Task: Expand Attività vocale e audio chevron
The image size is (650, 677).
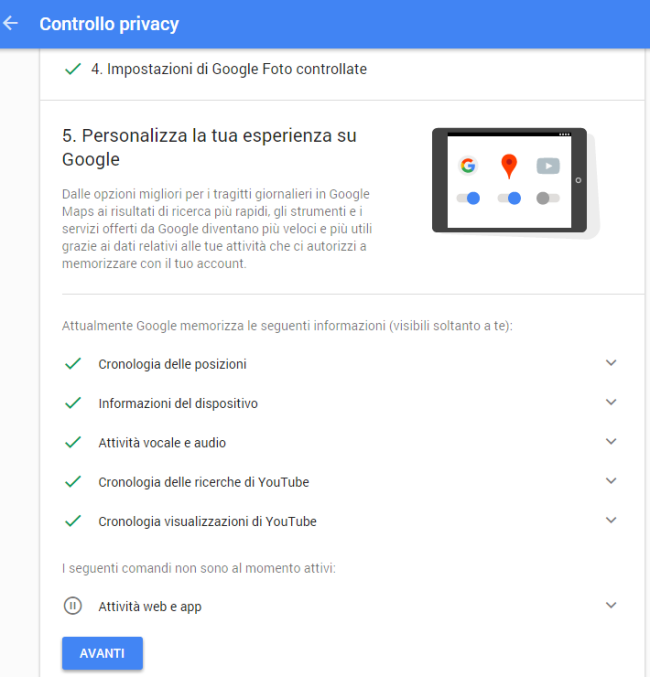Action: 611,441
